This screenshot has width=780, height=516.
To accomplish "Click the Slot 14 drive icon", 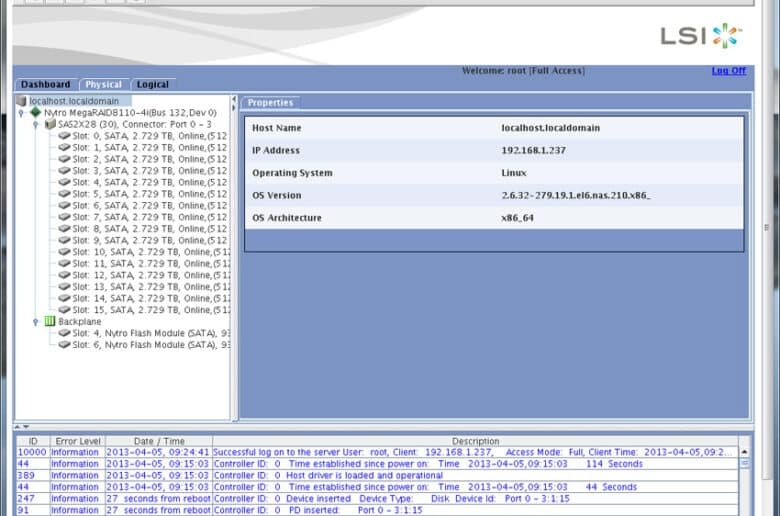I will [x=64, y=298].
